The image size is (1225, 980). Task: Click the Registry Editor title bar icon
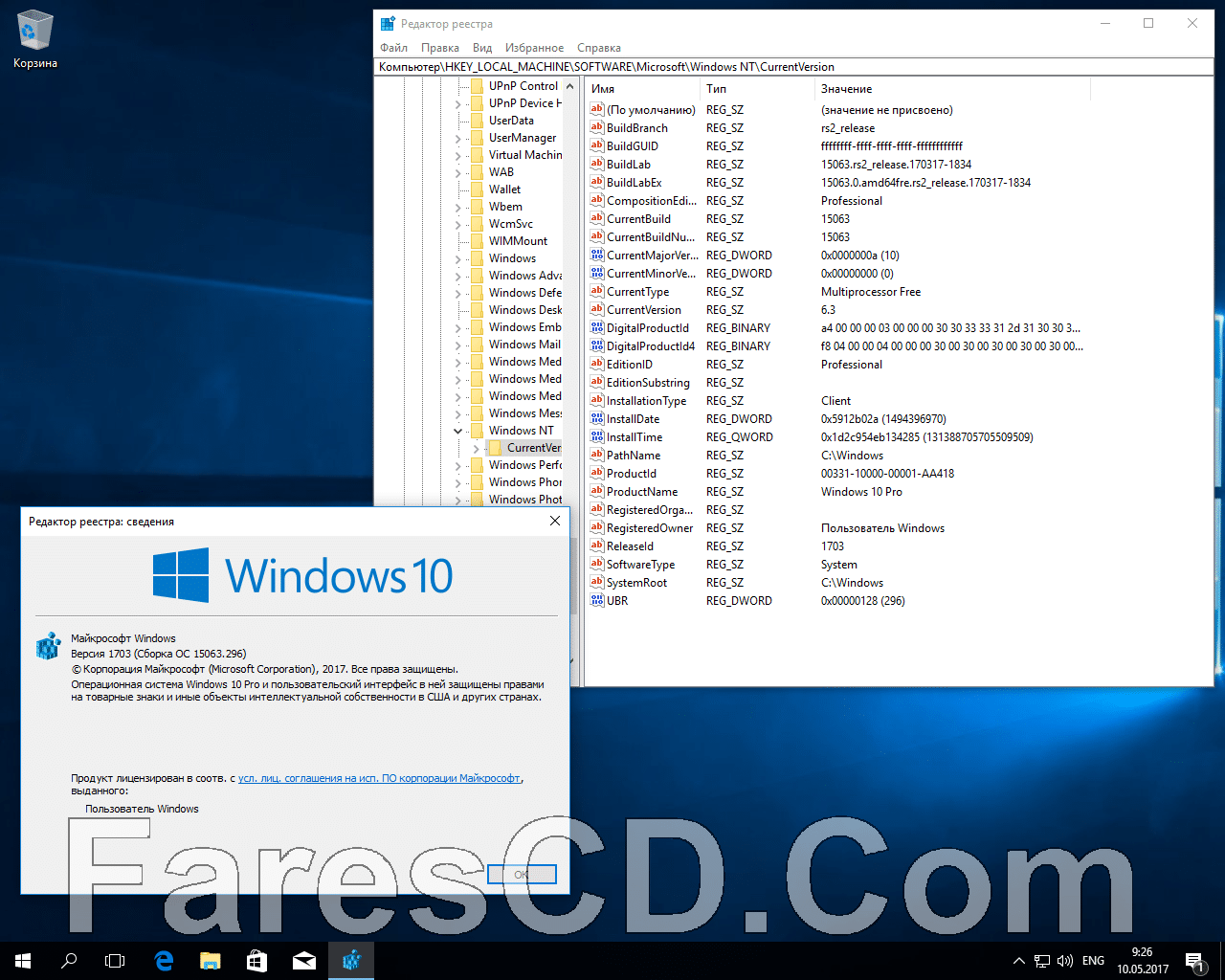click(388, 24)
